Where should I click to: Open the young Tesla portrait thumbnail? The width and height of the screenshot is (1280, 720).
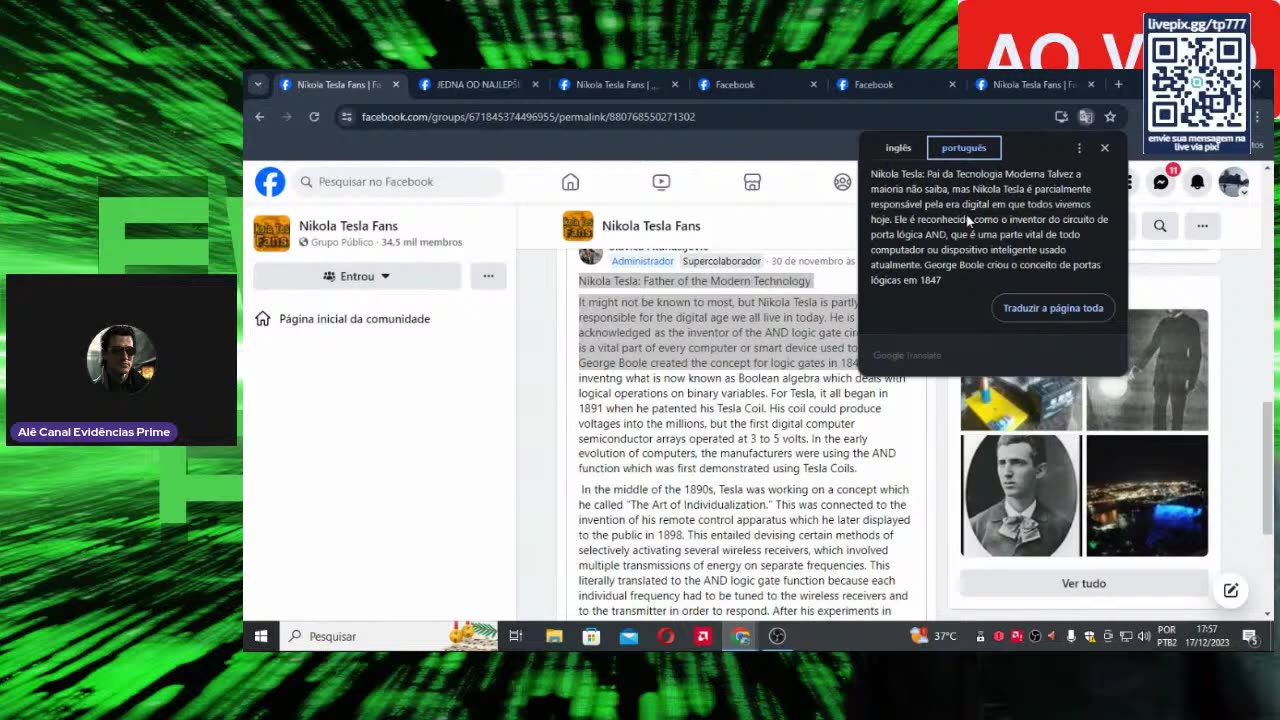tap(1021, 496)
